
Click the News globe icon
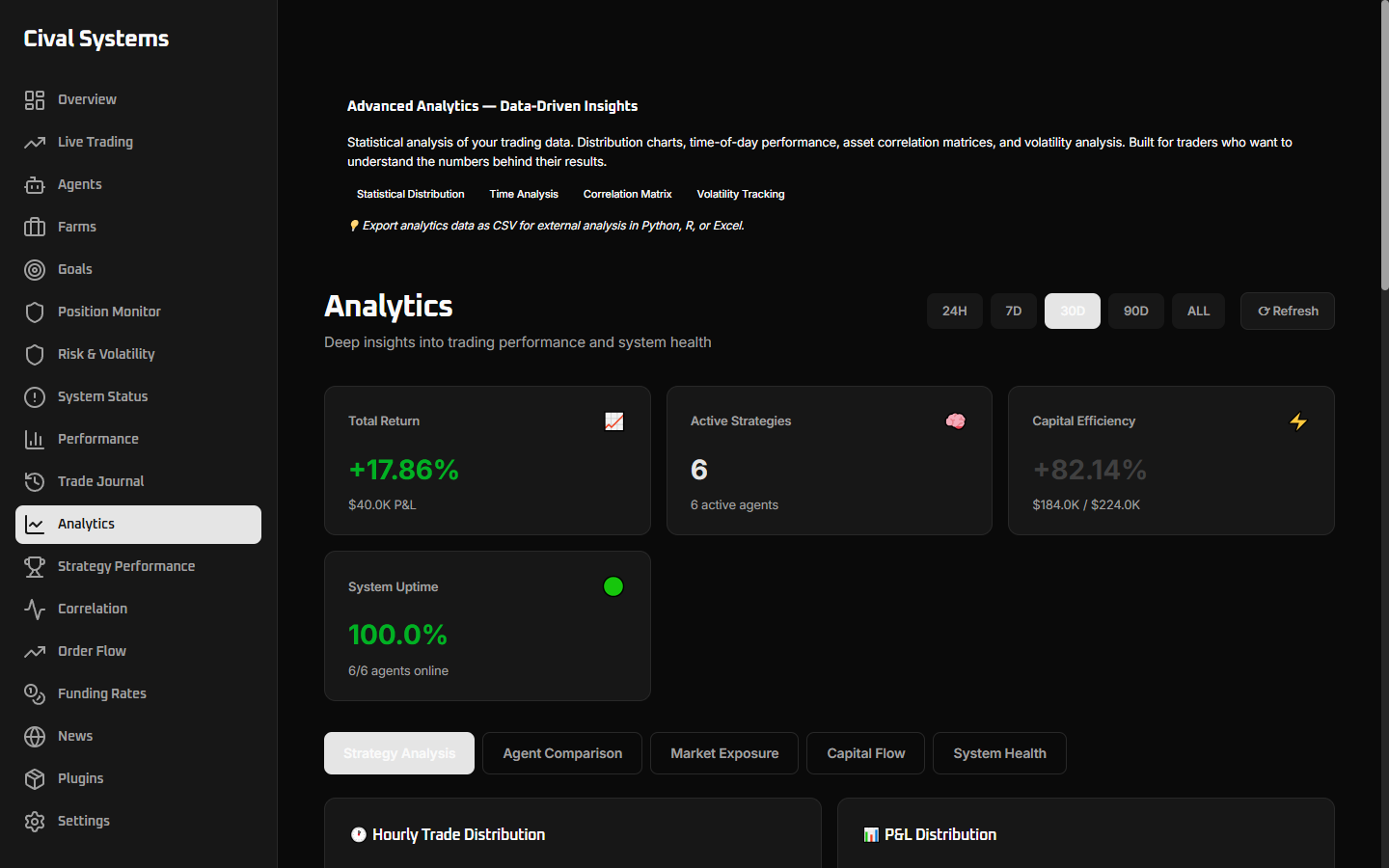[x=35, y=736]
